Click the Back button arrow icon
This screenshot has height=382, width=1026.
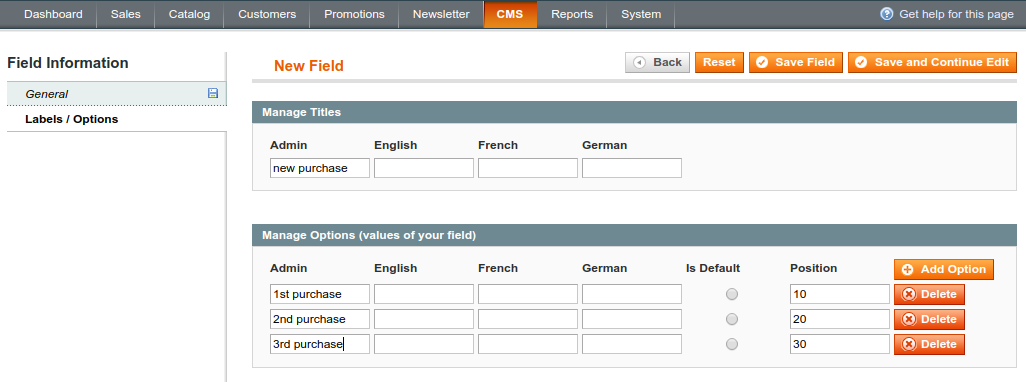tap(639, 63)
